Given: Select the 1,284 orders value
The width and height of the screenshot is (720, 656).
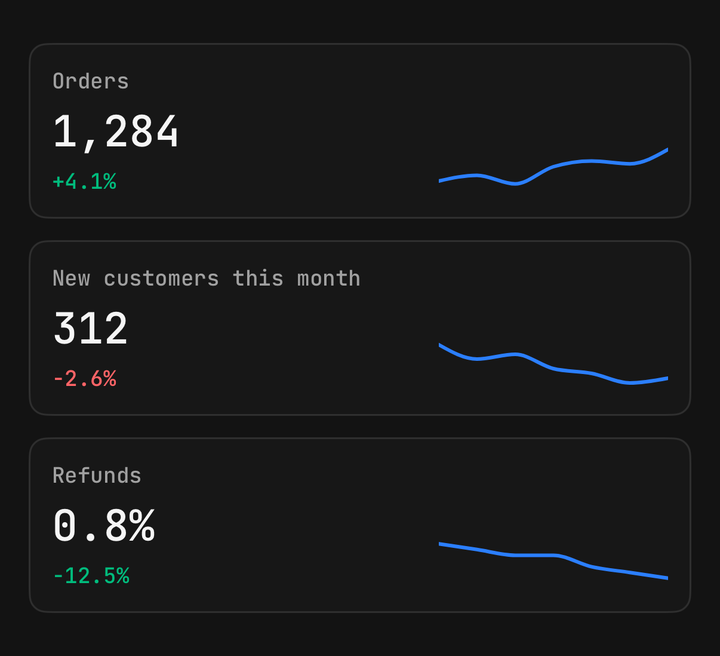Looking at the screenshot, I should point(115,132).
